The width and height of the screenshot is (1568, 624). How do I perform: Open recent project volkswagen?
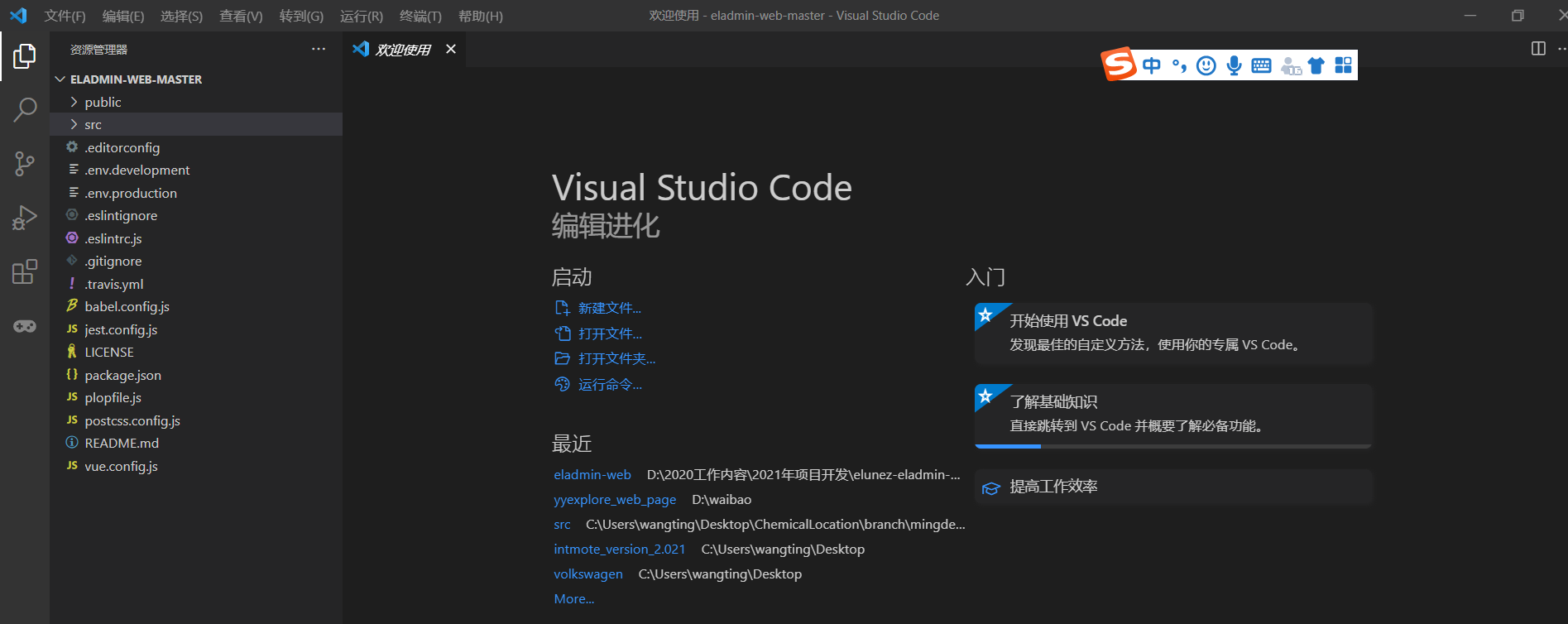(x=588, y=574)
